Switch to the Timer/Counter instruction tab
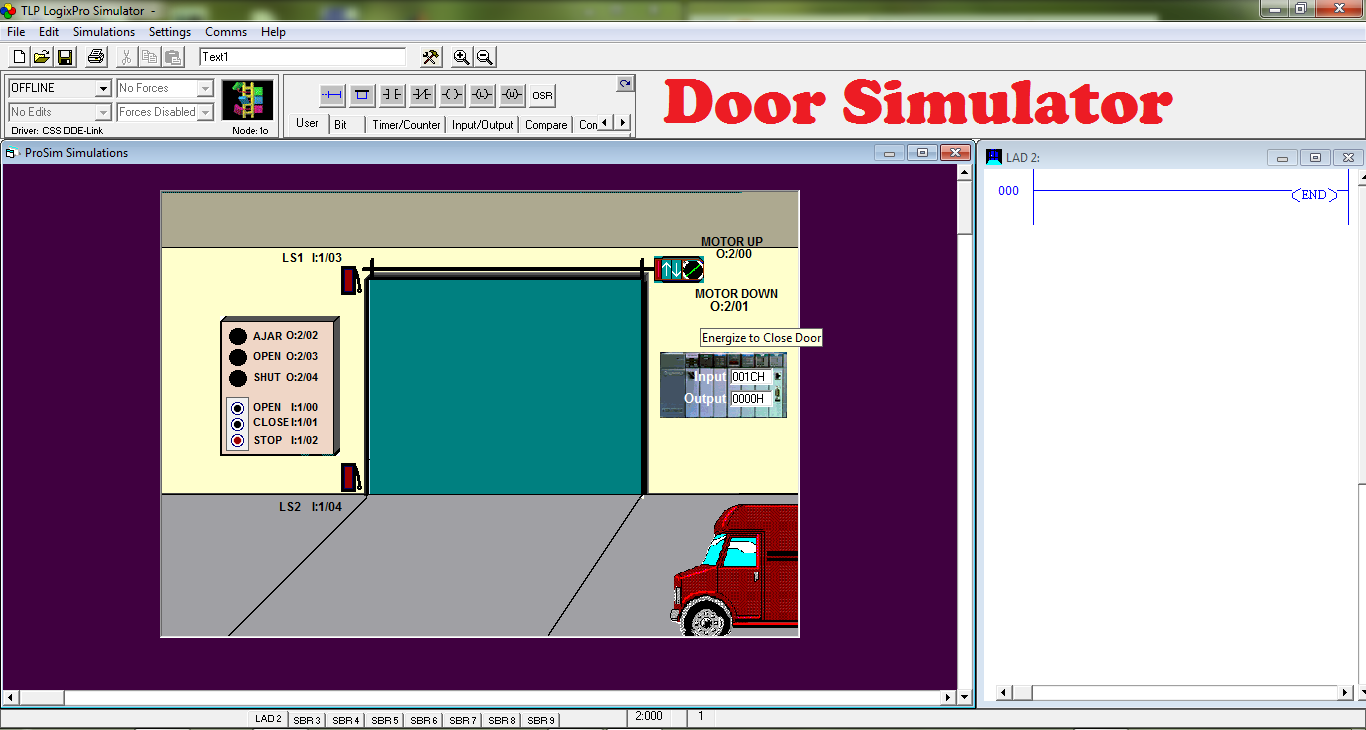The height and width of the screenshot is (730, 1366). click(x=405, y=123)
